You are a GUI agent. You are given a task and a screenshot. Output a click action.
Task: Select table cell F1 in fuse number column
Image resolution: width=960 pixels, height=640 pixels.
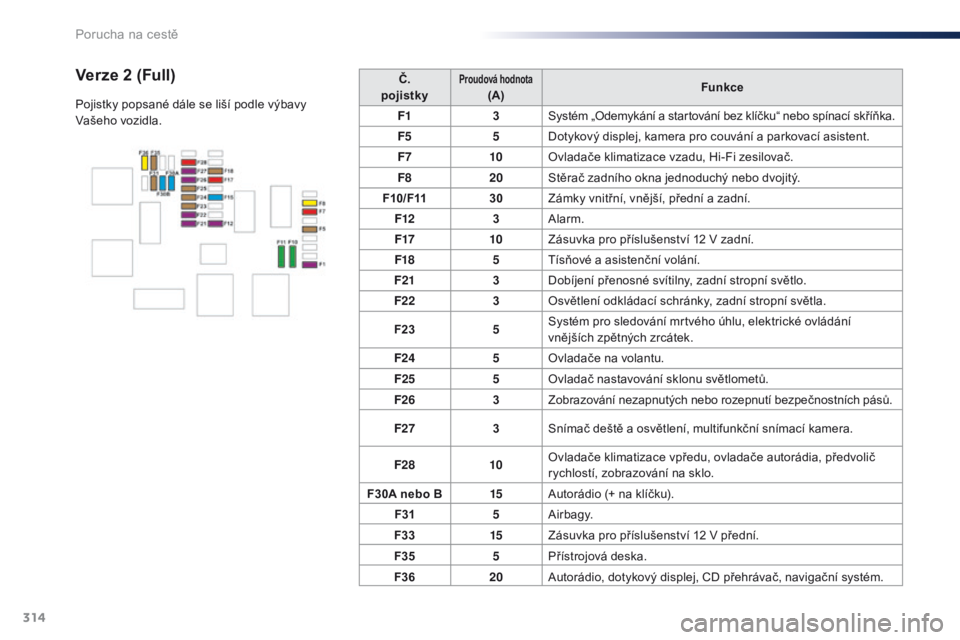(x=405, y=116)
